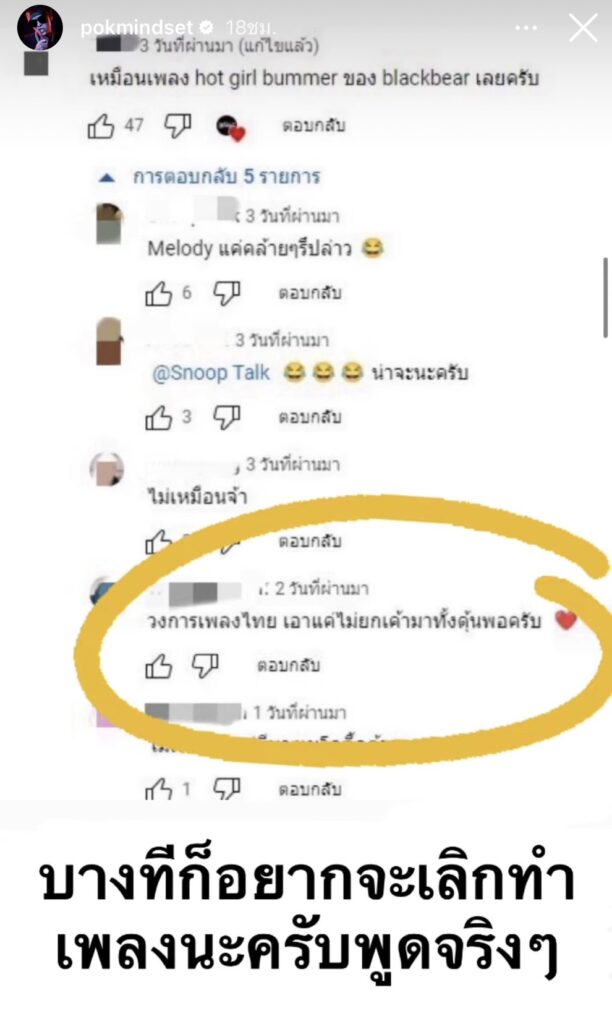
Task: Reply to the blackbear comment via ตอบกลับ
Action: point(314,125)
